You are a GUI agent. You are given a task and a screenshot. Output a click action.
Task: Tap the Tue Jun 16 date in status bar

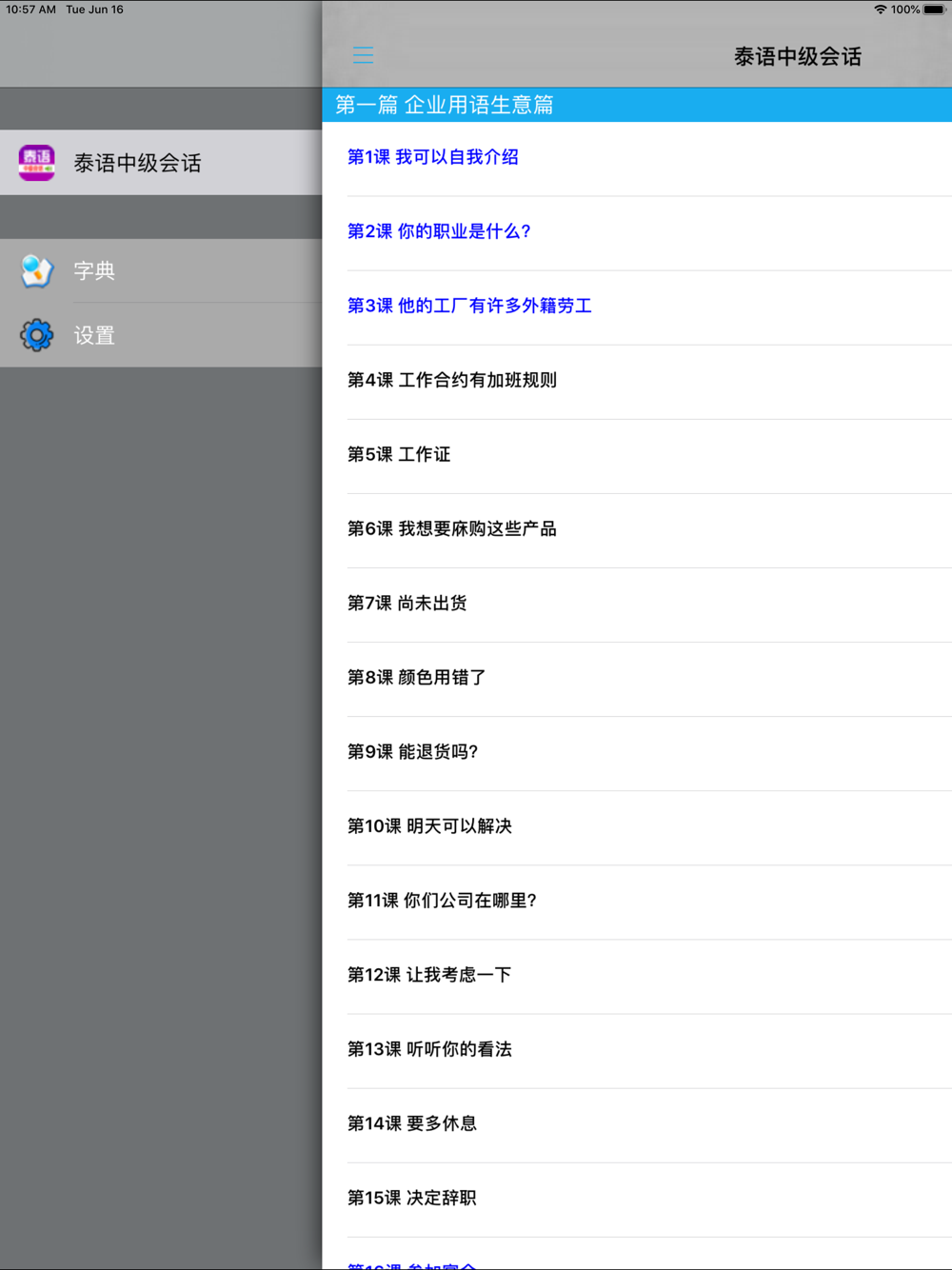[94, 10]
